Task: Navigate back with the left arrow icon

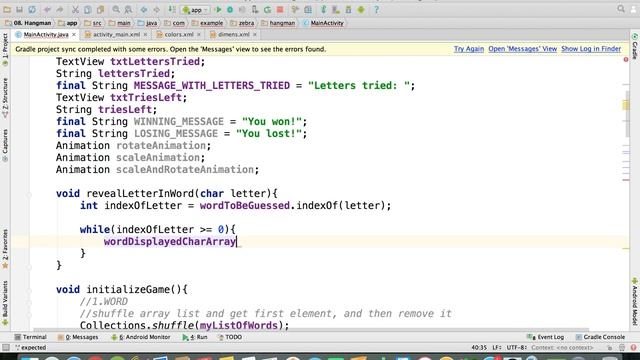Action: (x=144, y=10)
